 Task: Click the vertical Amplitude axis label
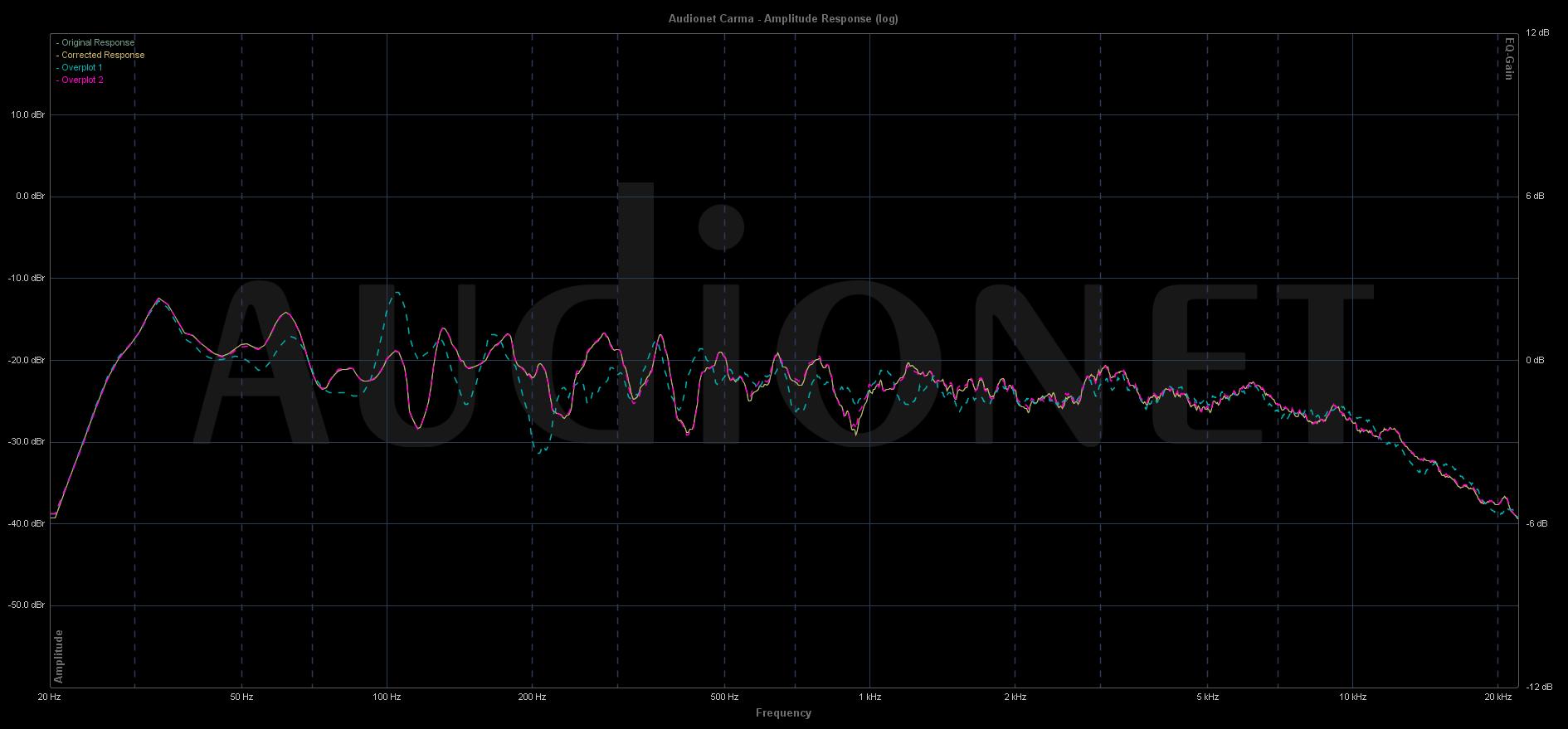[x=59, y=656]
